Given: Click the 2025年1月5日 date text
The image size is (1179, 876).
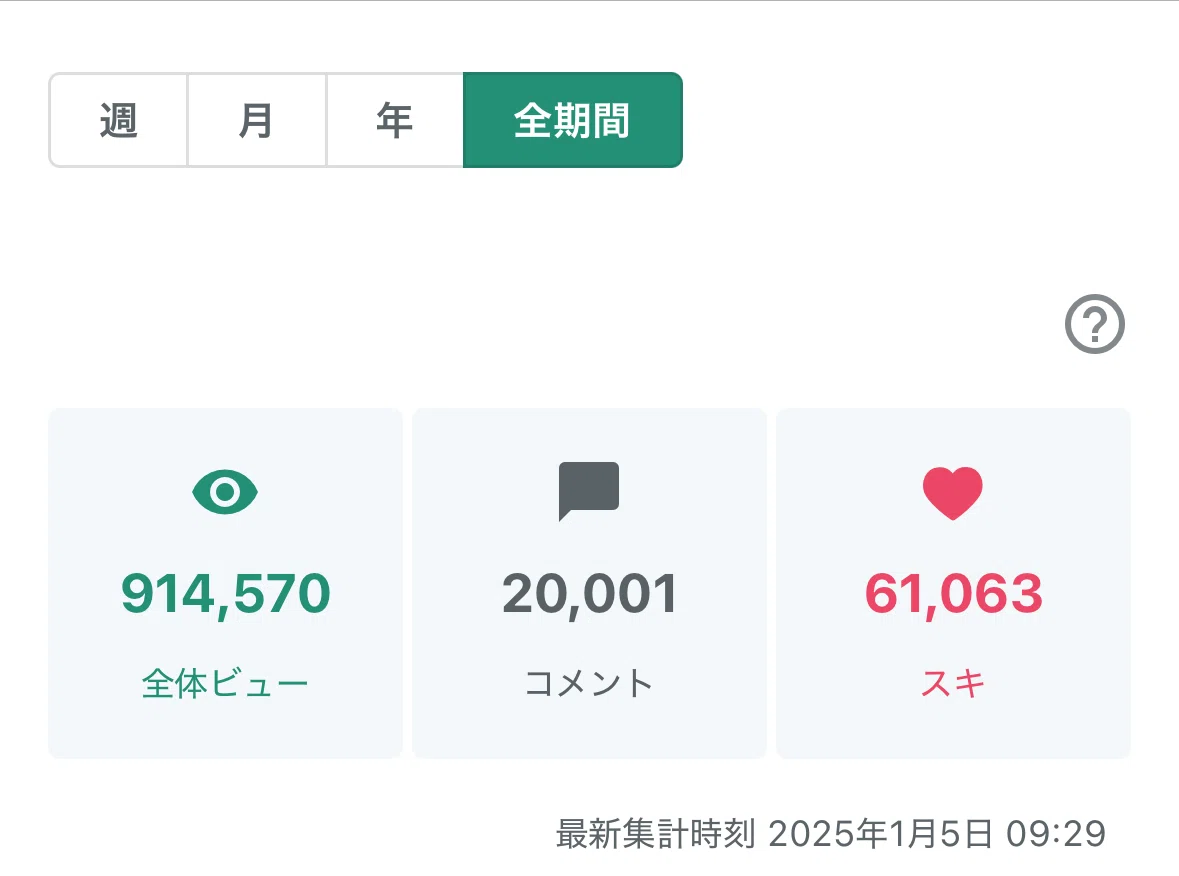Looking at the screenshot, I should (880, 834).
